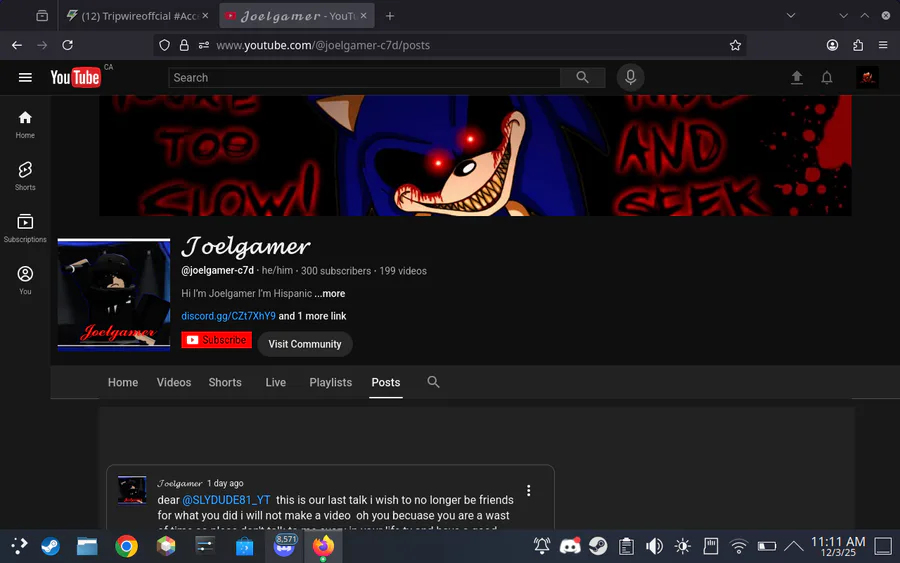Open the Discord tray icon

(x=570, y=546)
